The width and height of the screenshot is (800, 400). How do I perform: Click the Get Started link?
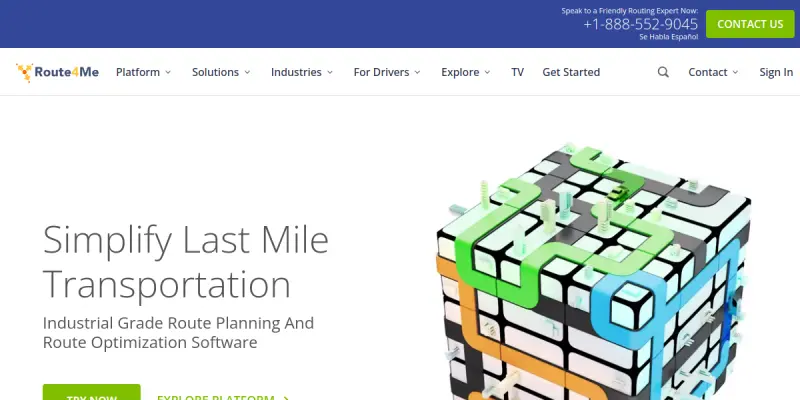(571, 72)
